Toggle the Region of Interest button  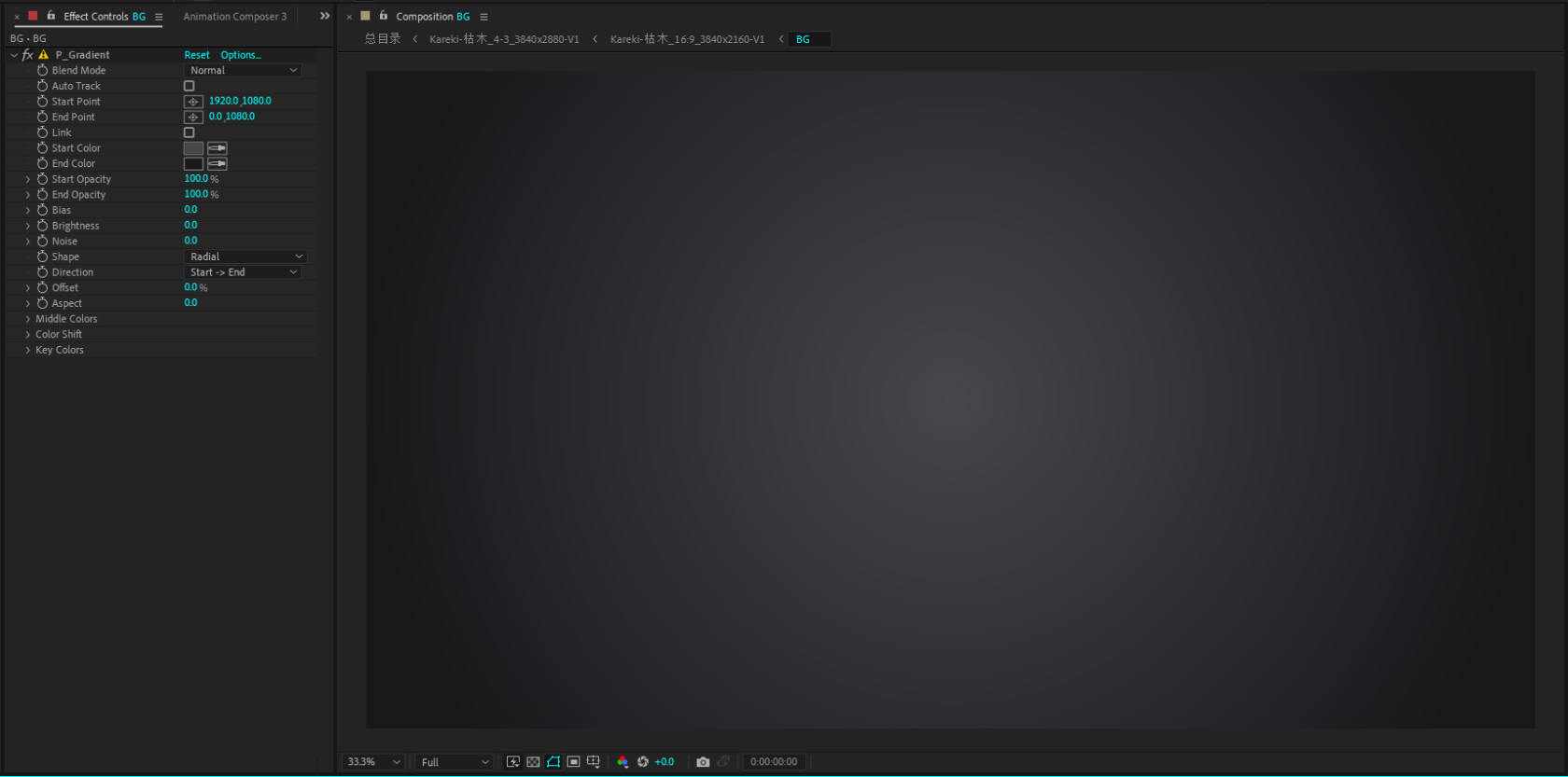pyautogui.click(x=573, y=762)
